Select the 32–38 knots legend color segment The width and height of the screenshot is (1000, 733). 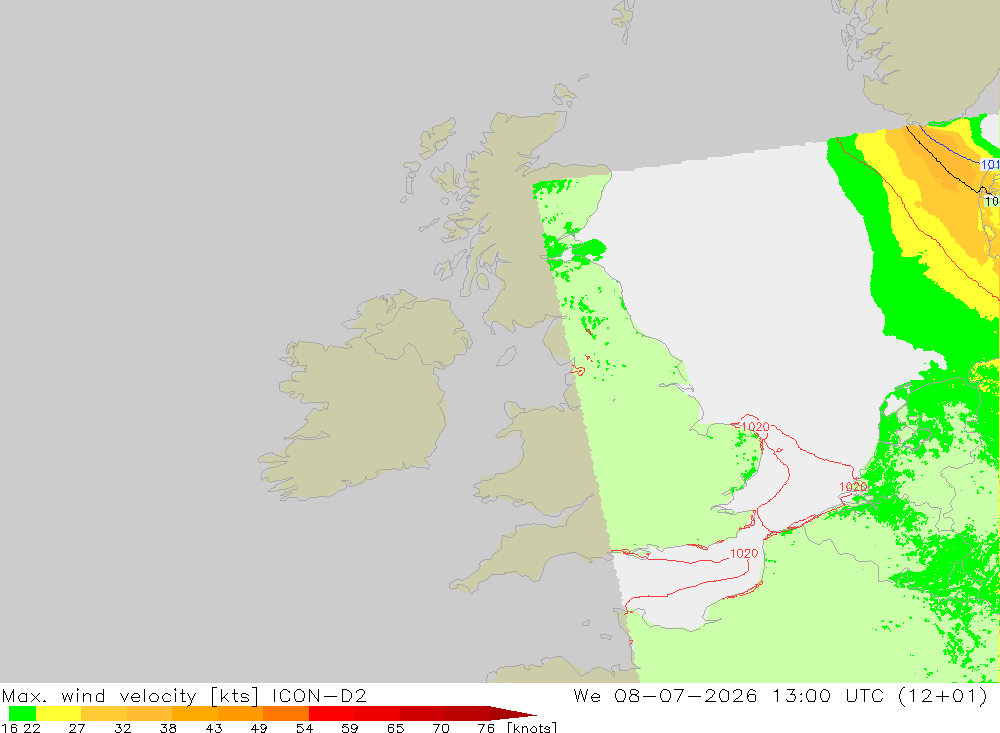(149, 713)
